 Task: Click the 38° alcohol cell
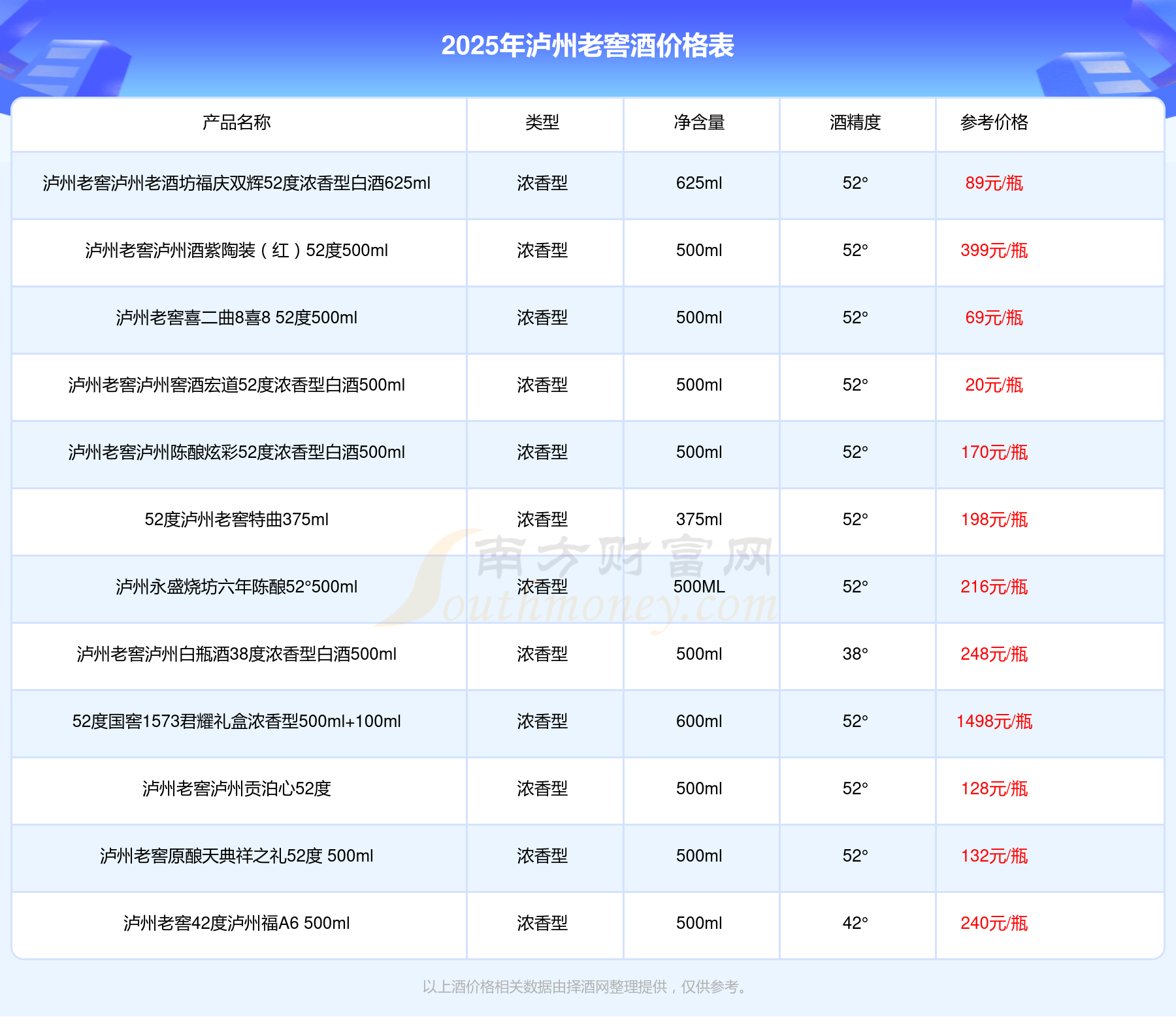(855, 654)
